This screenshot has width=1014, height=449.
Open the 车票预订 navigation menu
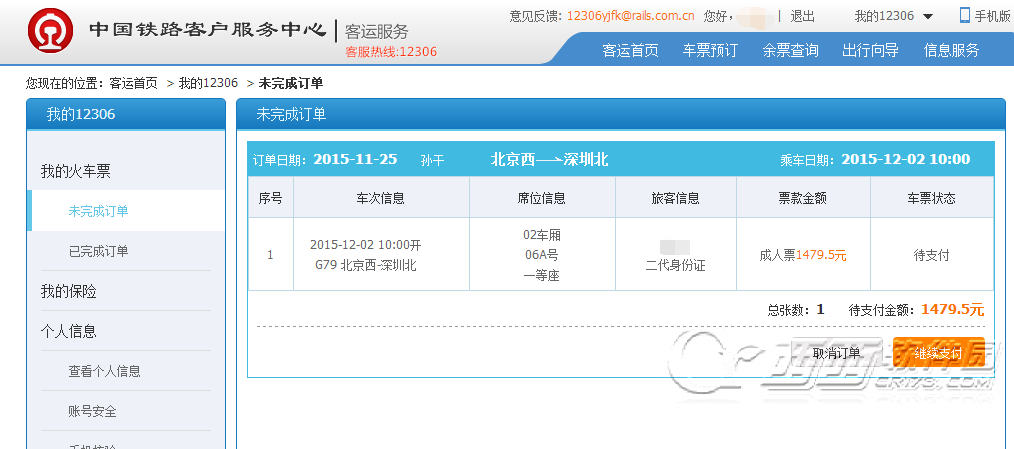pyautogui.click(x=710, y=50)
